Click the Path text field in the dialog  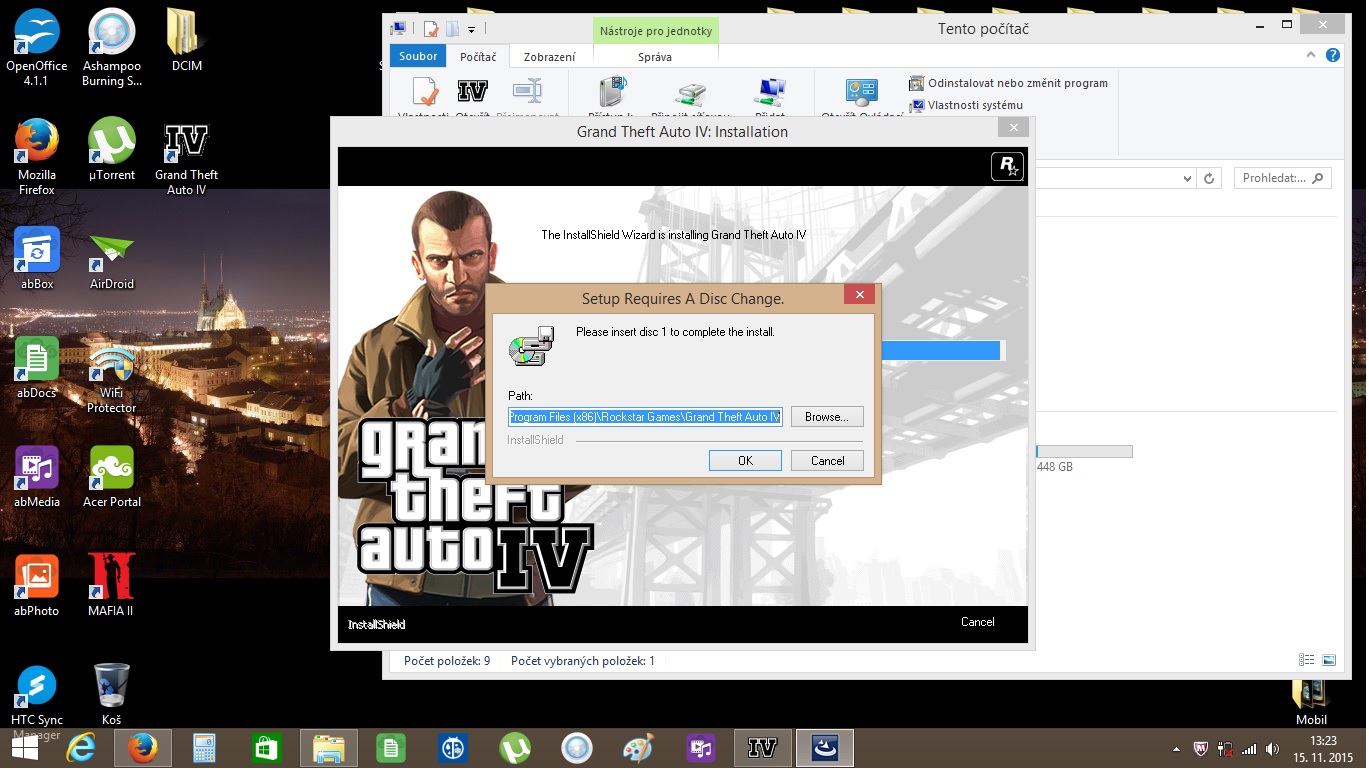coord(645,417)
